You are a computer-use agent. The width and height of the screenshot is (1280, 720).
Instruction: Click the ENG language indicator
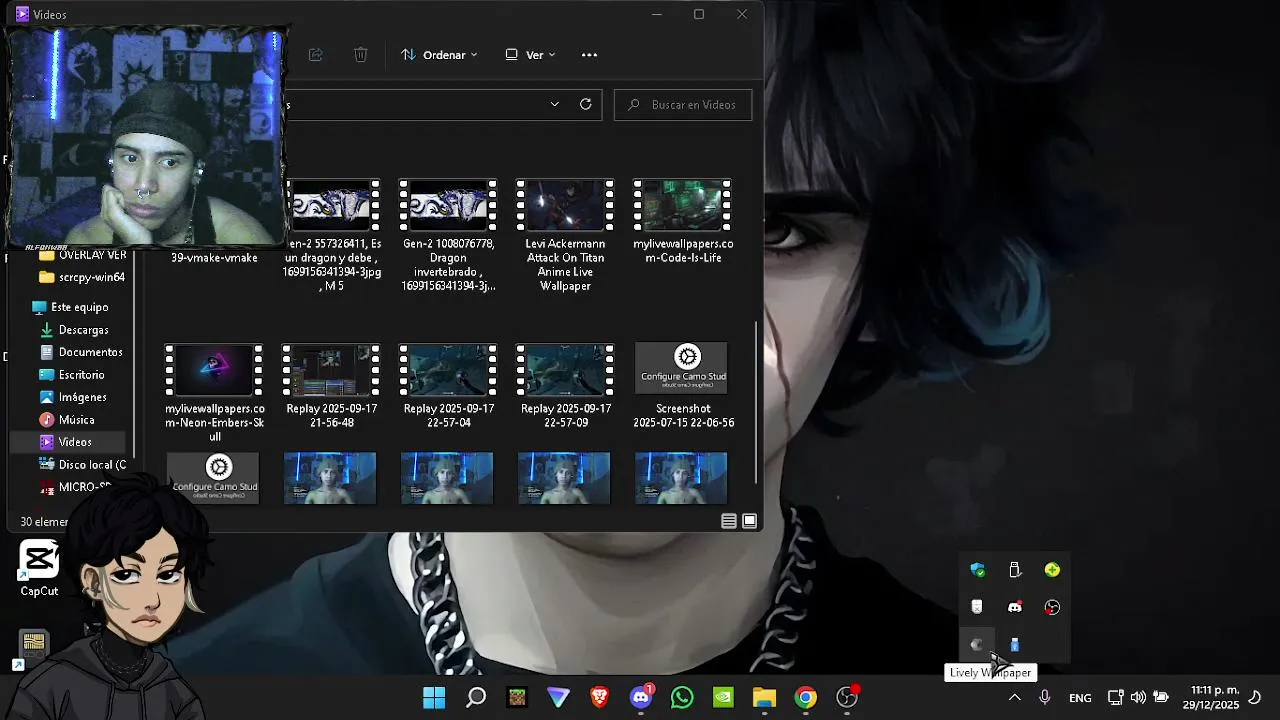pyautogui.click(x=1080, y=698)
